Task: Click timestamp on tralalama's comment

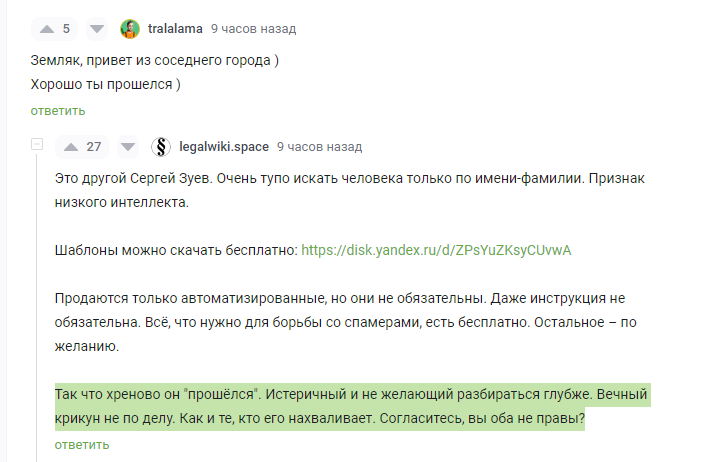Action: click(253, 29)
